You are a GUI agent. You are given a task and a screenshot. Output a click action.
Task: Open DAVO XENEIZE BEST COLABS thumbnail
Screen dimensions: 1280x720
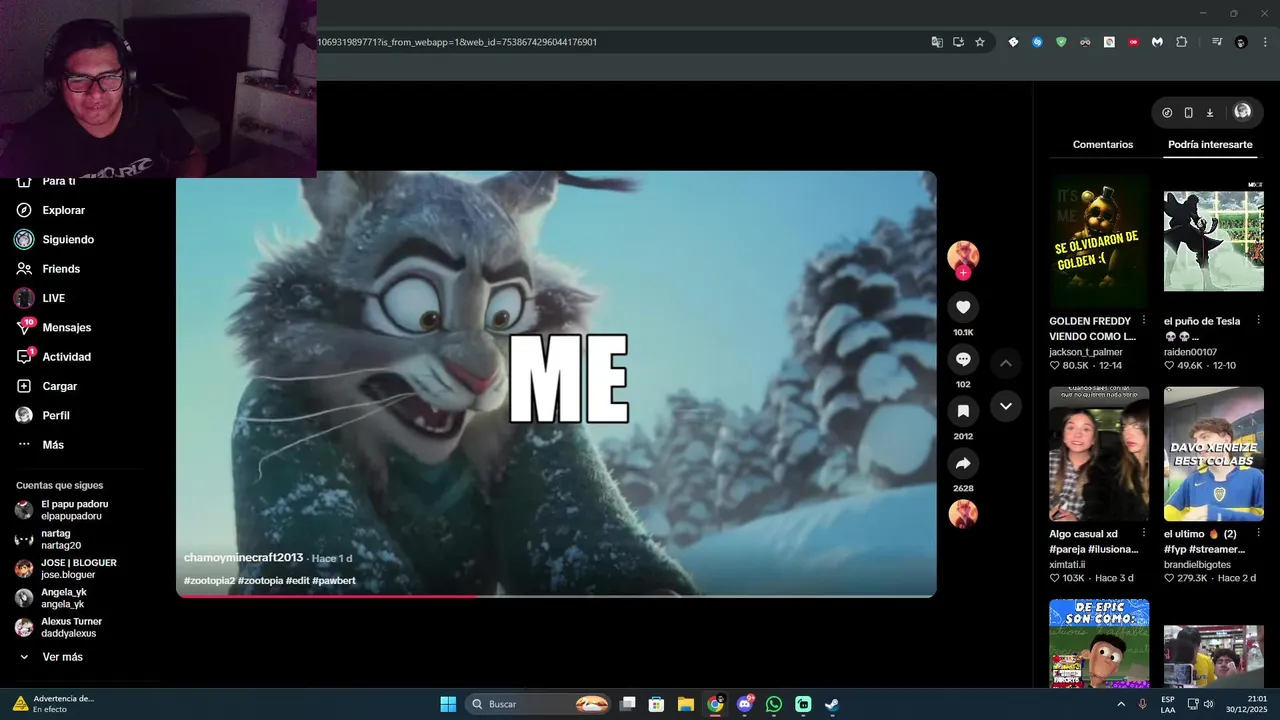pyautogui.click(x=1214, y=454)
